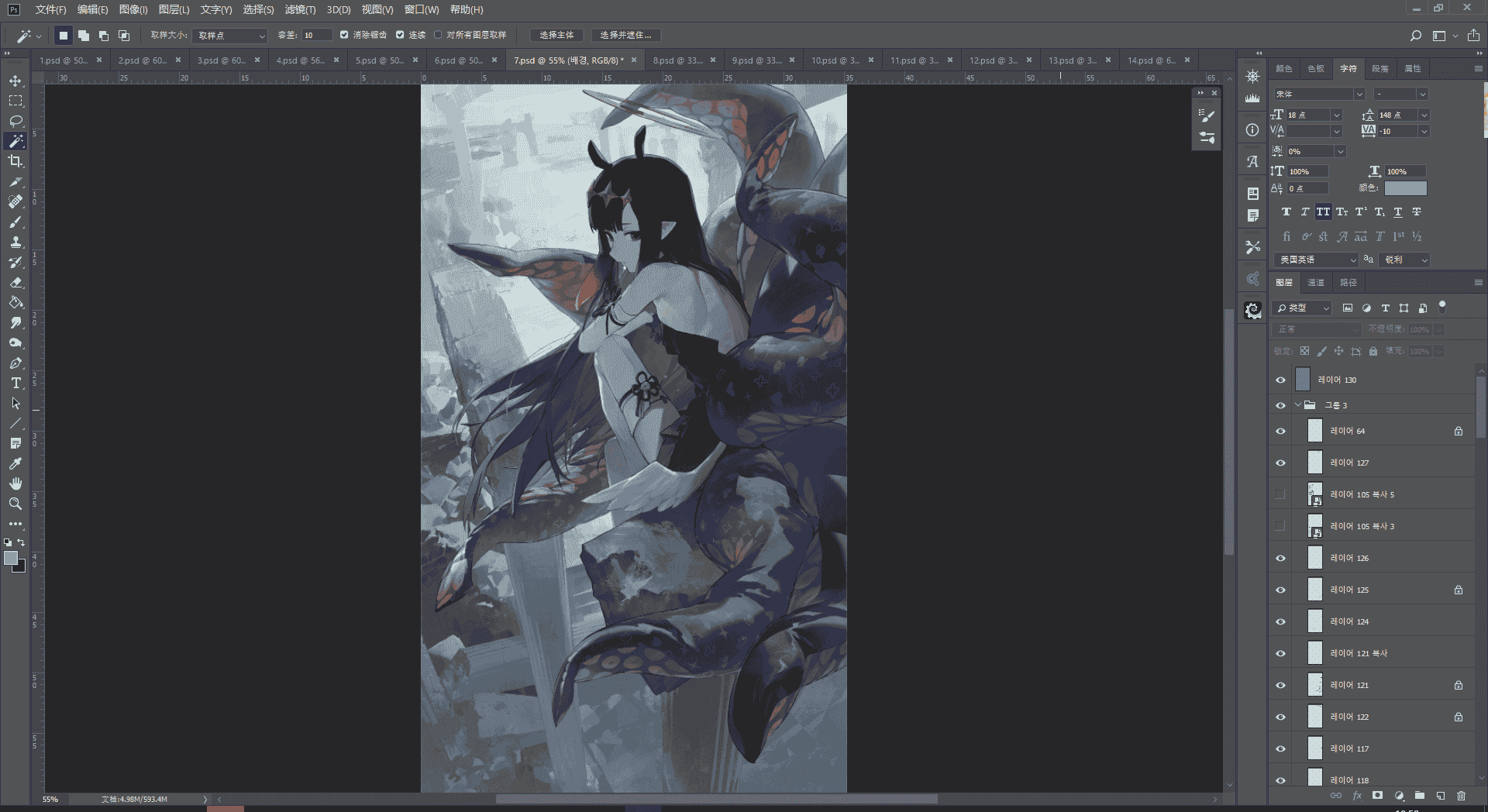The height and width of the screenshot is (812, 1488).
Task: Select the Move tool
Action: tap(15, 81)
